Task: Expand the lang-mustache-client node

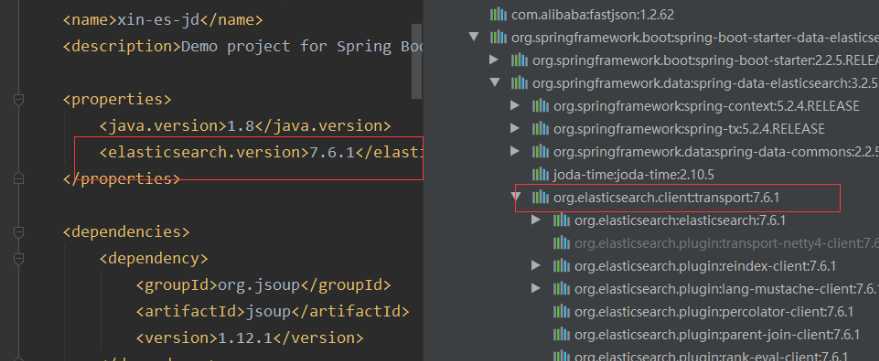Action: click(536, 288)
